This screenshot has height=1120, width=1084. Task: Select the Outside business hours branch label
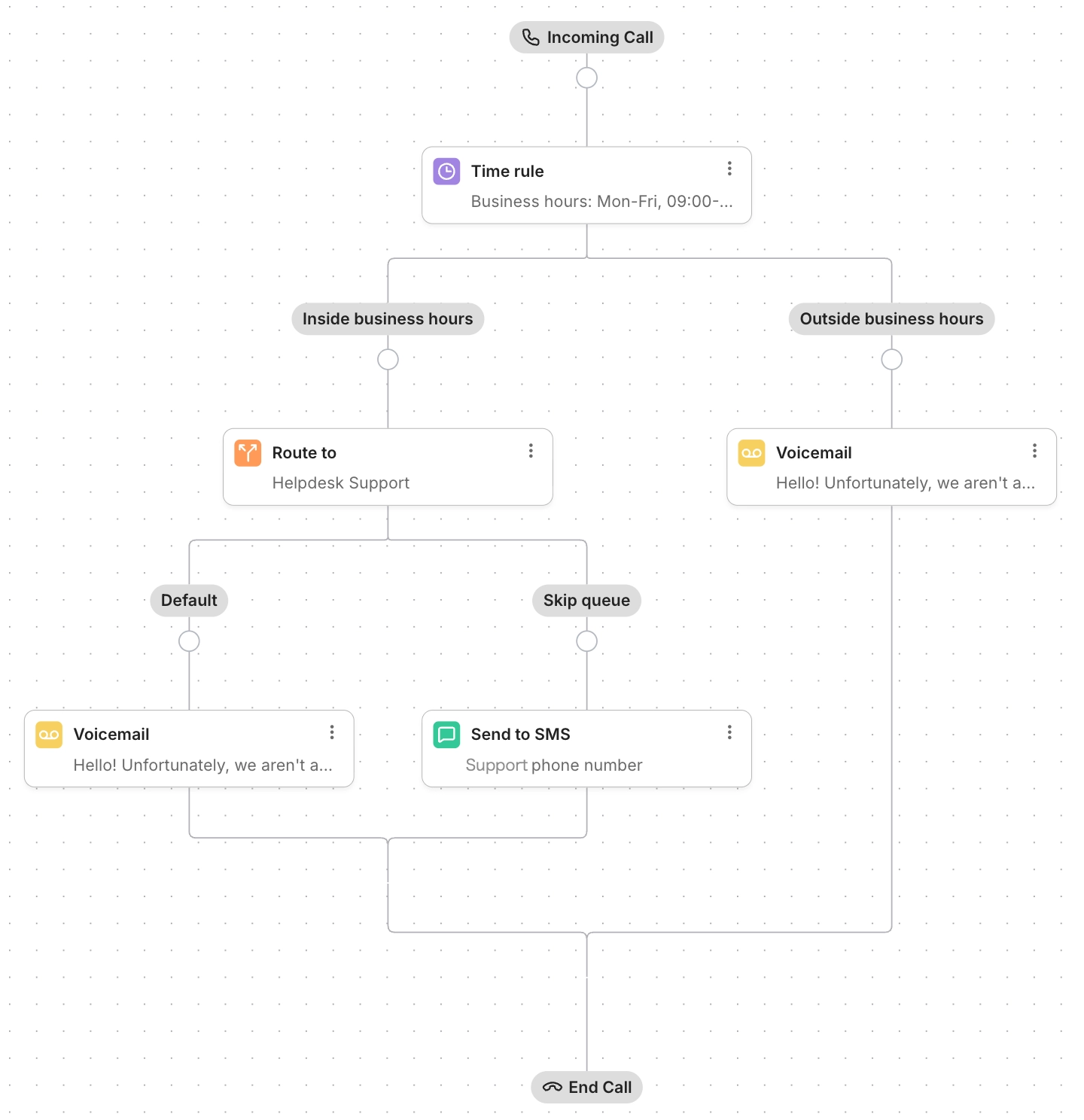tap(891, 318)
